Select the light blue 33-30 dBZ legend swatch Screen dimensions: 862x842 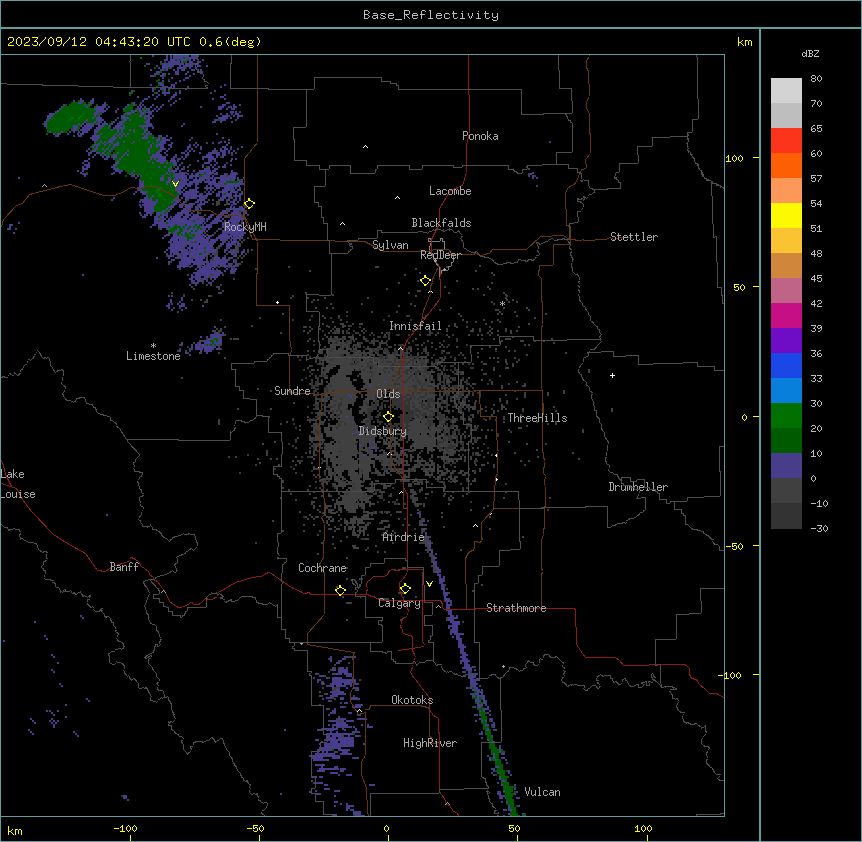coord(786,390)
